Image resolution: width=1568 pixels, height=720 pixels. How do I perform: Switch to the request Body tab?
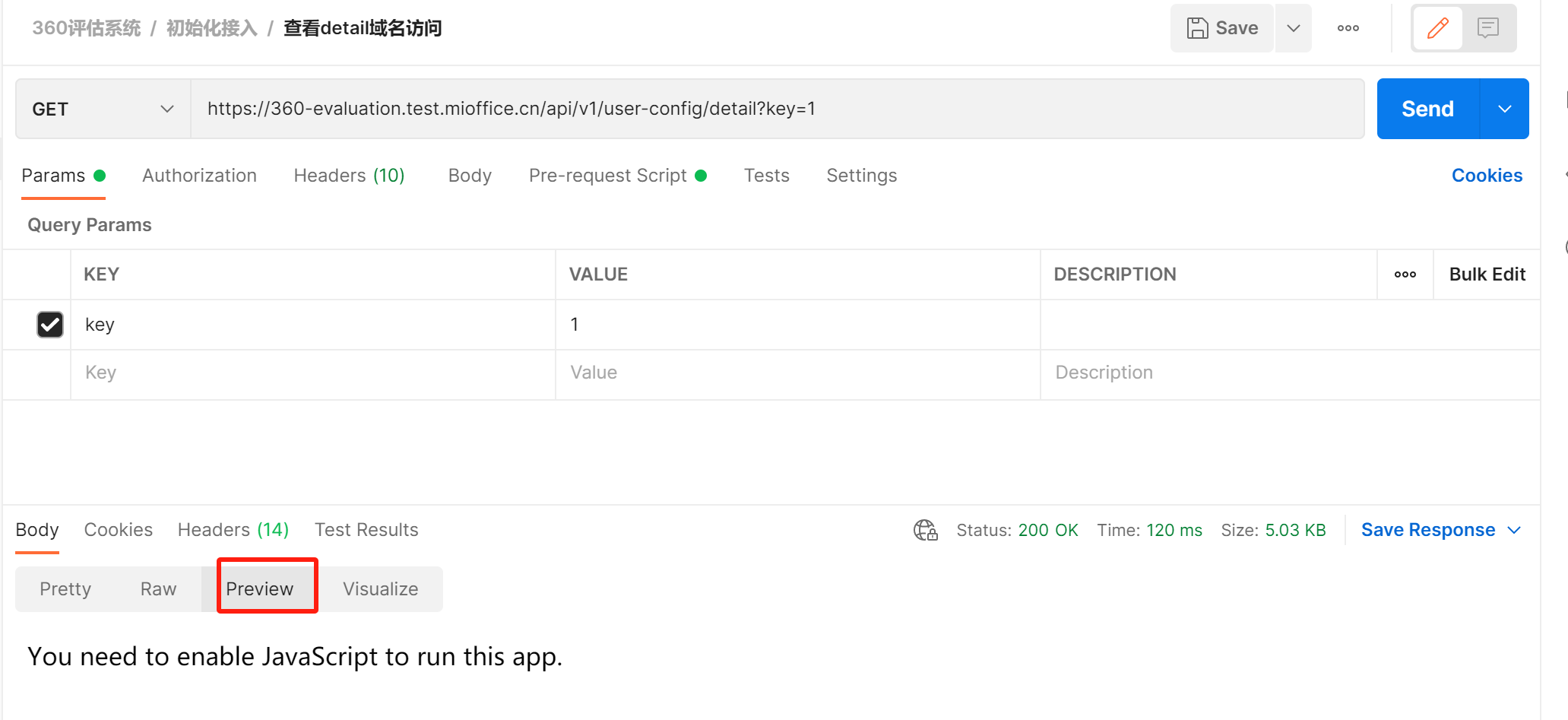[x=470, y=176]
